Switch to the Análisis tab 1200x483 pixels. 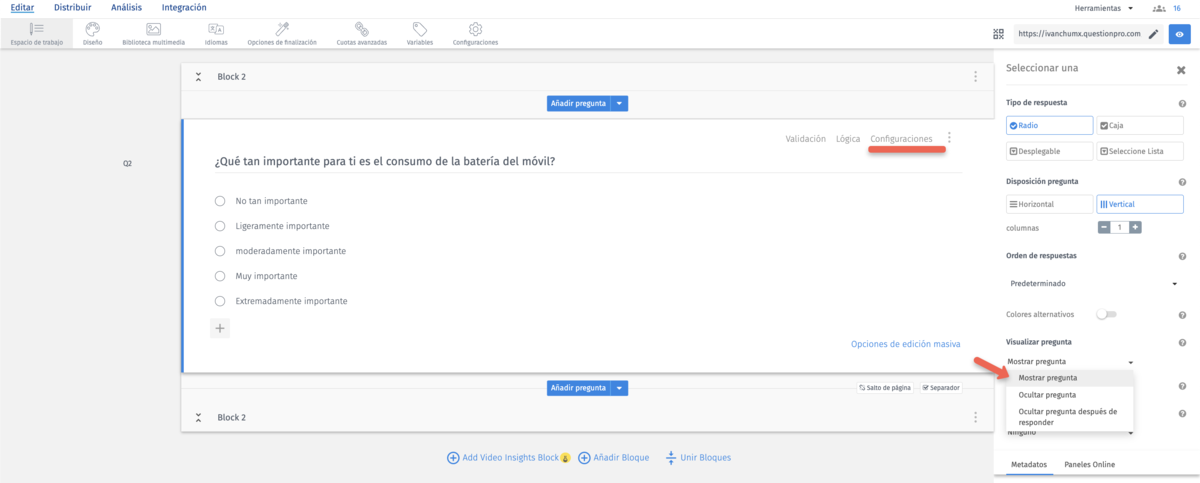pyautogui.click(x=126, y=8)
